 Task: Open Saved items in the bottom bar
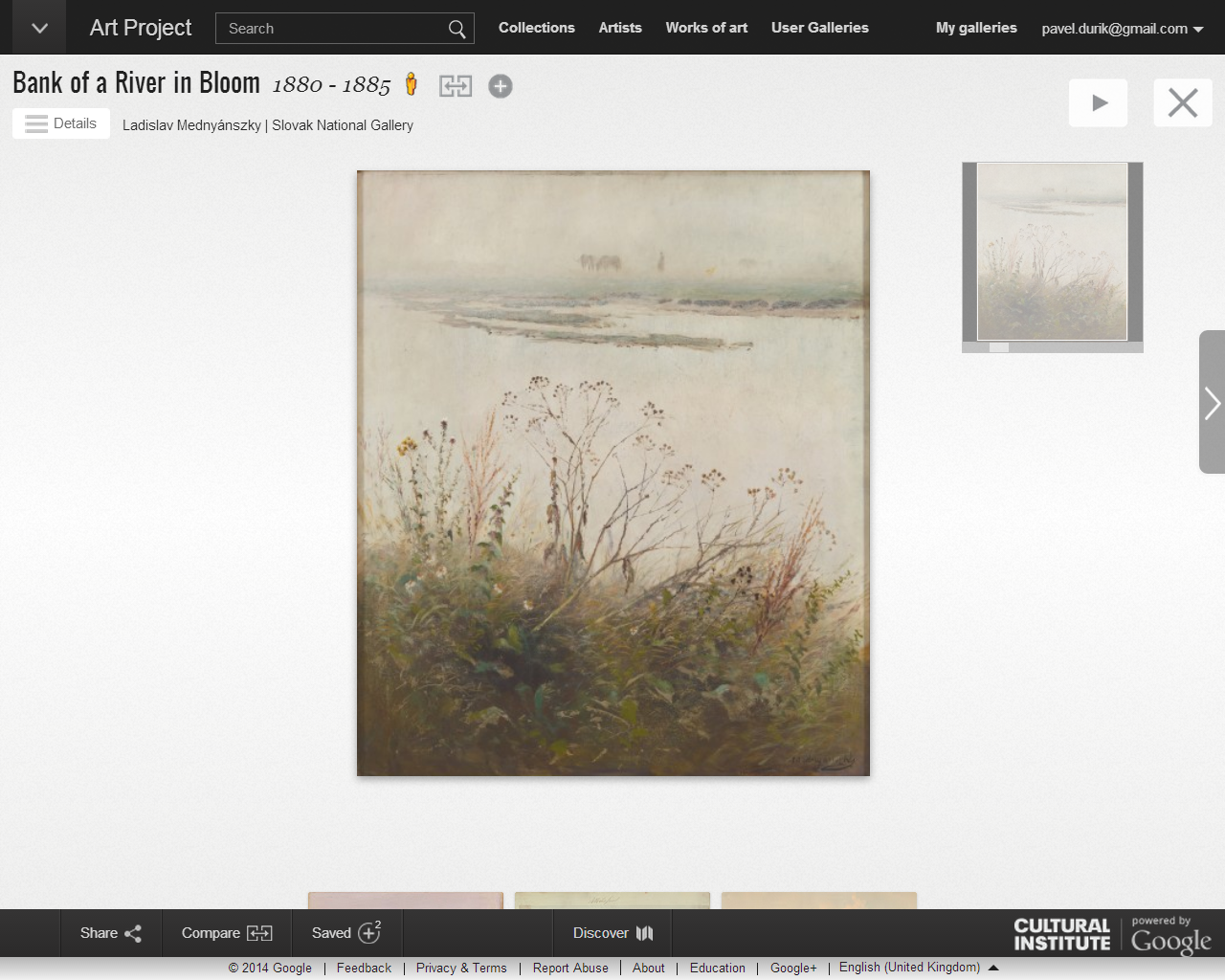pos(346,933)
